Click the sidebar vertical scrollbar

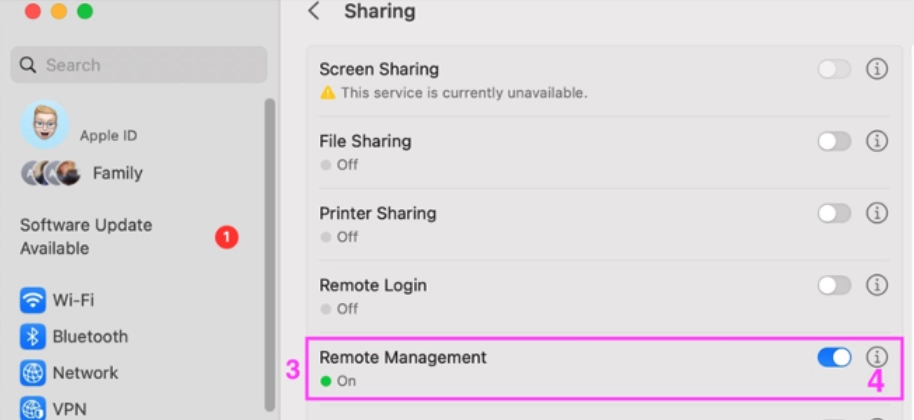tap(269, 250)
